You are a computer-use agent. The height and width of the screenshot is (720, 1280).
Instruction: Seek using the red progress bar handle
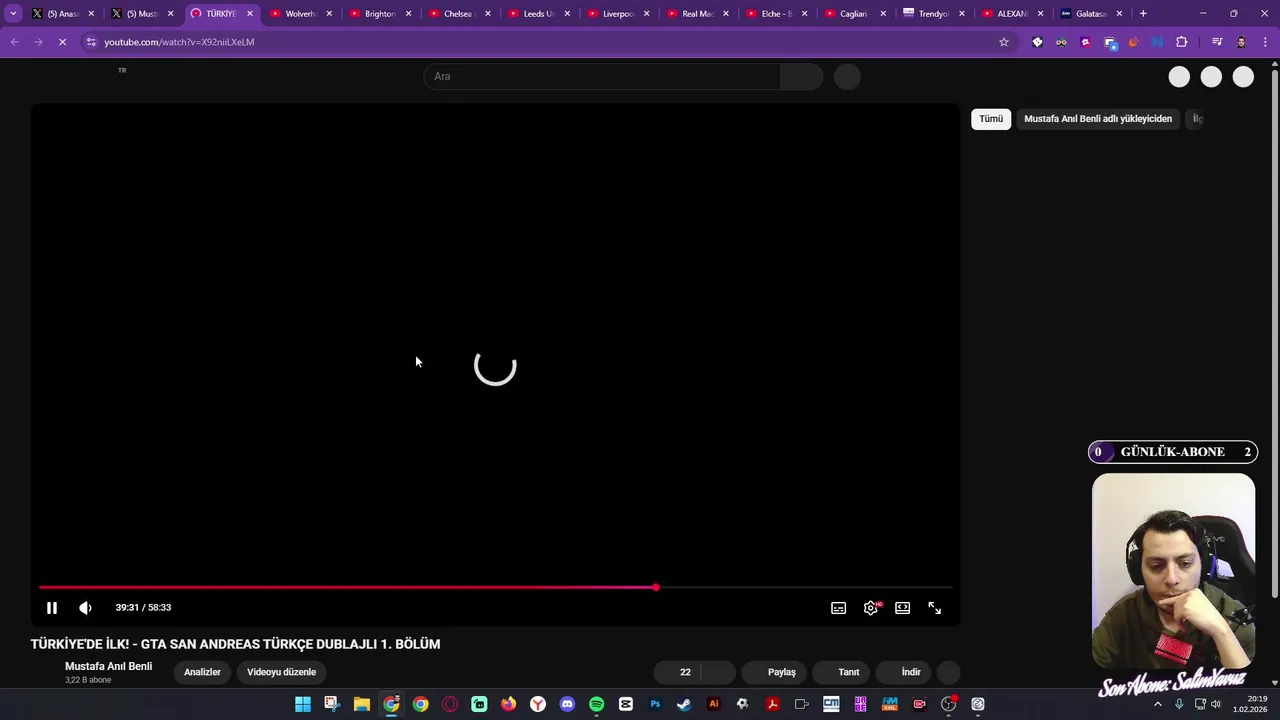[x=656, y=587]
